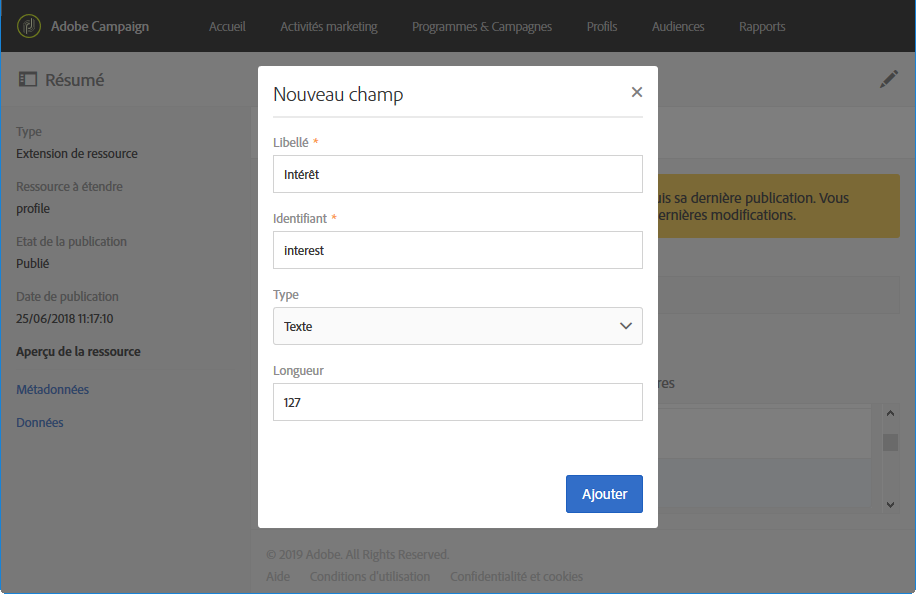Open the Accueil menu
Image resolution: width=916 pixels, height=594 pixels.
227,27
